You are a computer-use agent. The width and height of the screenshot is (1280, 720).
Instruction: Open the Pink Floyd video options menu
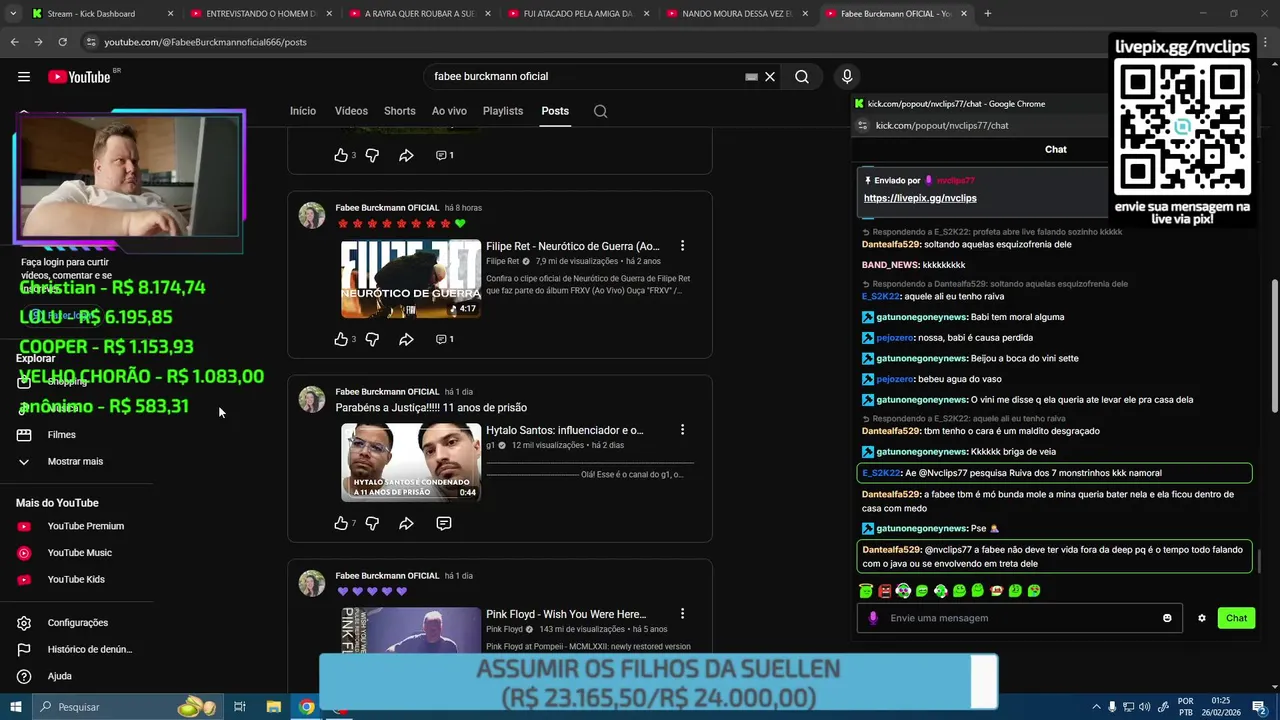point(682,614)
